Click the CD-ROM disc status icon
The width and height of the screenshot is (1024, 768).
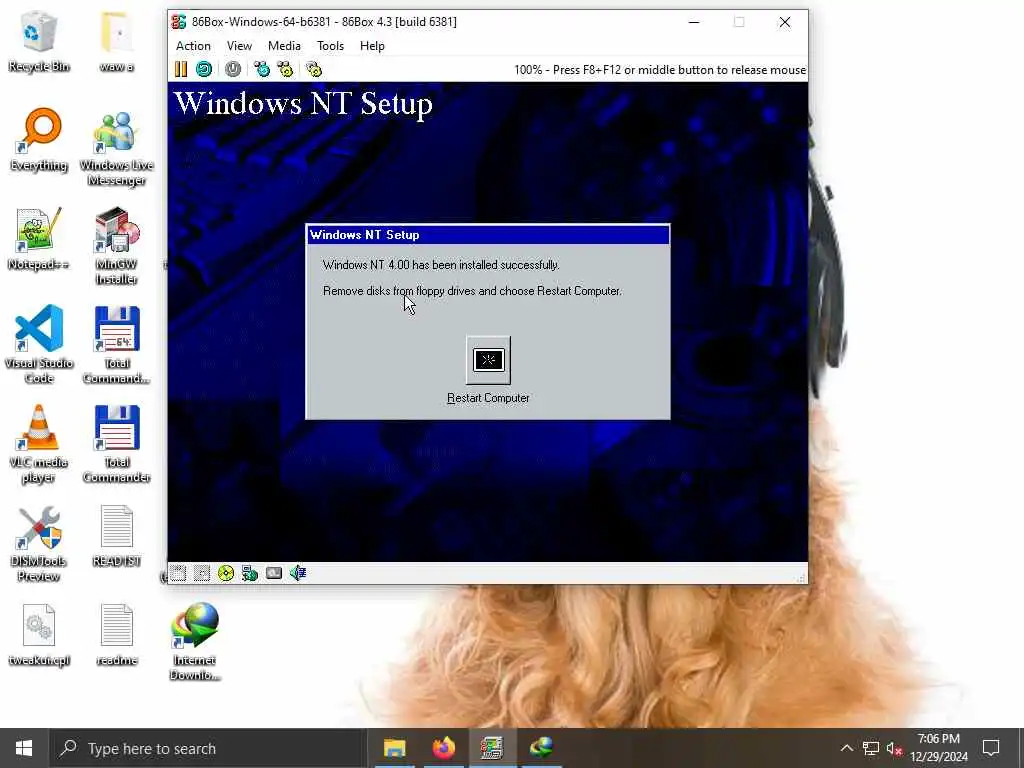[x=226, y=573]
